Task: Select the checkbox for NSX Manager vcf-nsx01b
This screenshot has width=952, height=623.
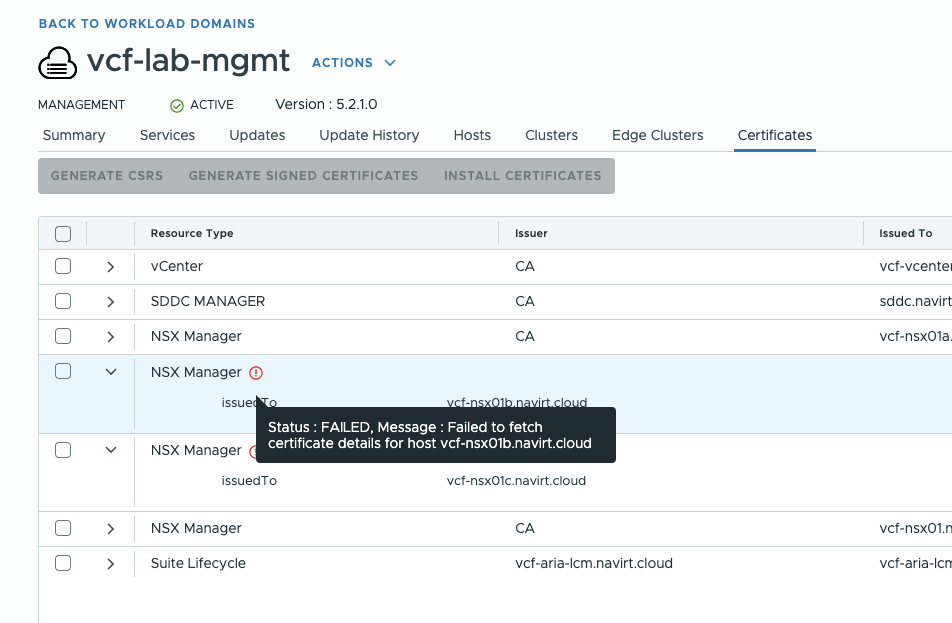Action: point(63,372)
